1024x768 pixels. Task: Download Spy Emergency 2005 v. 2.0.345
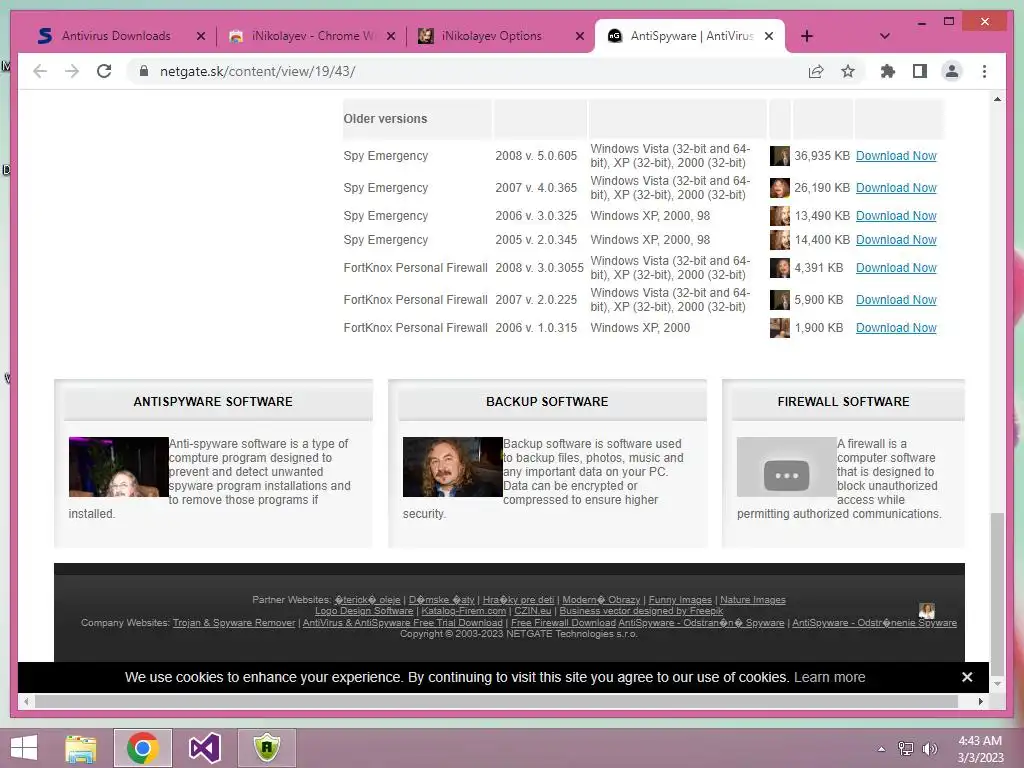(896, 240)
